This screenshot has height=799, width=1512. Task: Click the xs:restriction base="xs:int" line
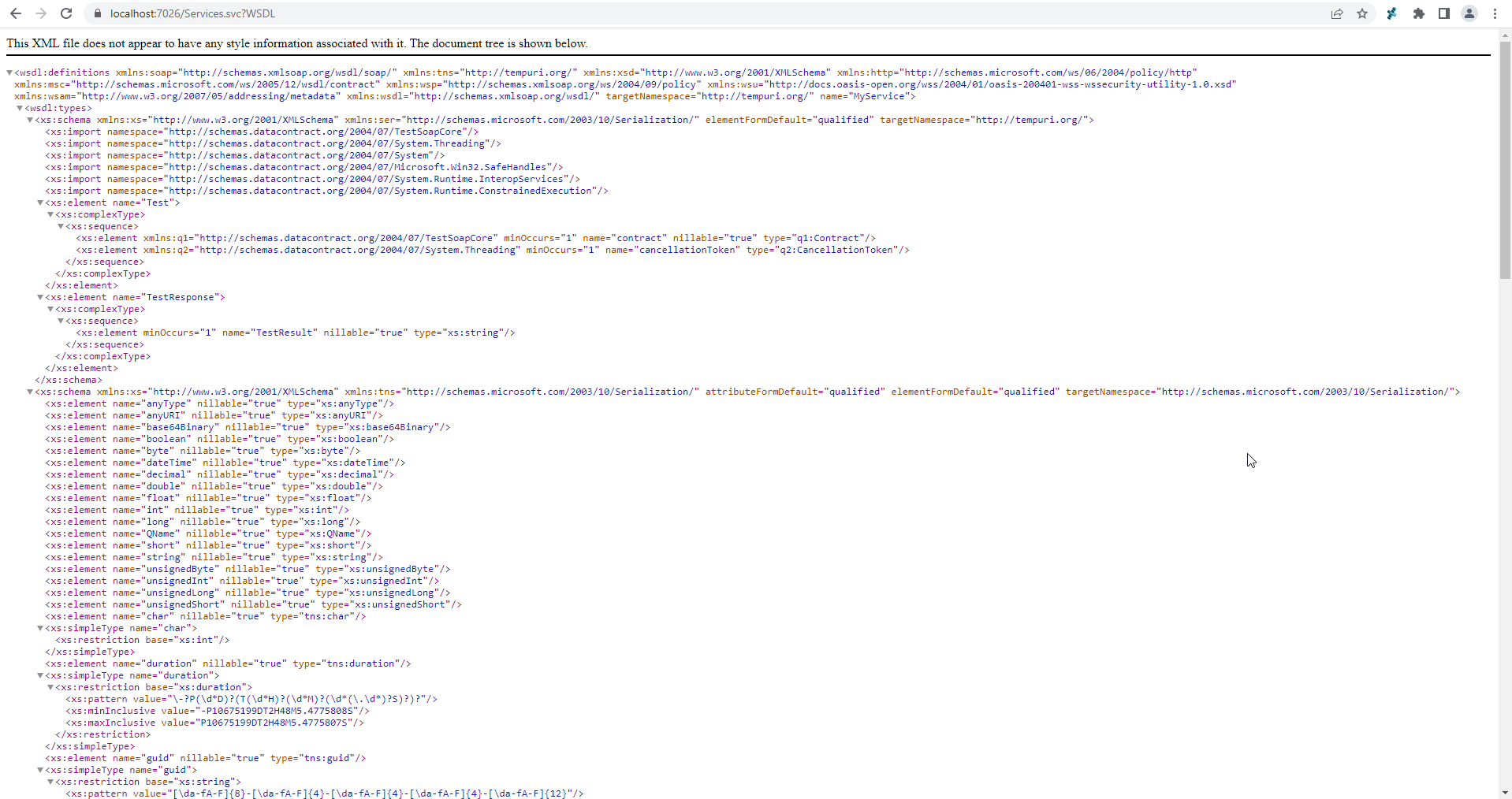click(143, 640)
